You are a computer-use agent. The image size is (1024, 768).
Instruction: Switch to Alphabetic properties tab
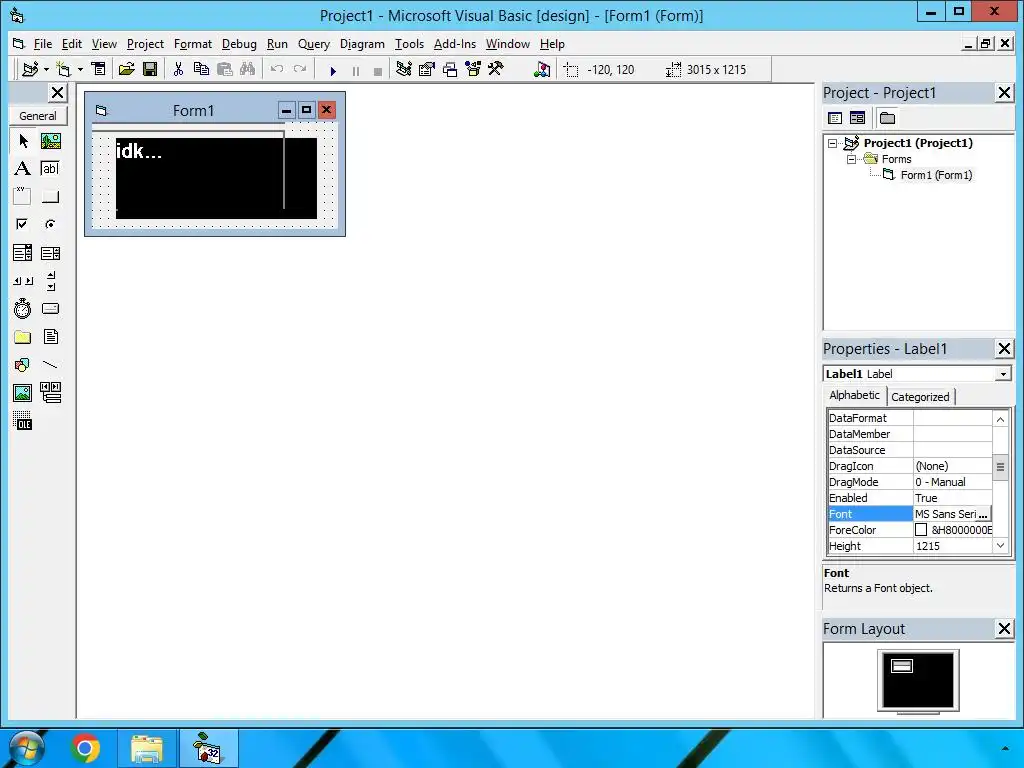pos(854,395)
